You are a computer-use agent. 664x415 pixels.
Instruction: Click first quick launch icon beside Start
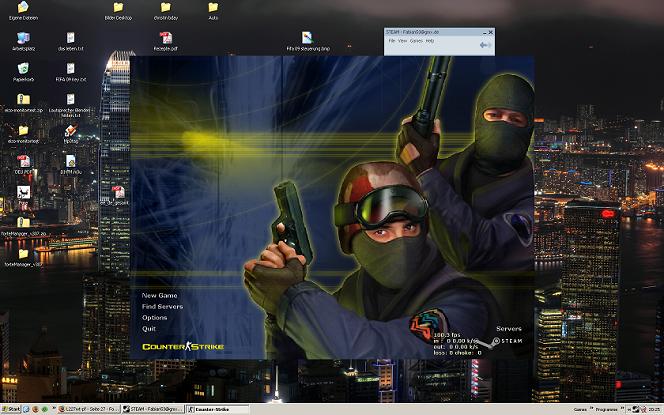coord(26,409)
